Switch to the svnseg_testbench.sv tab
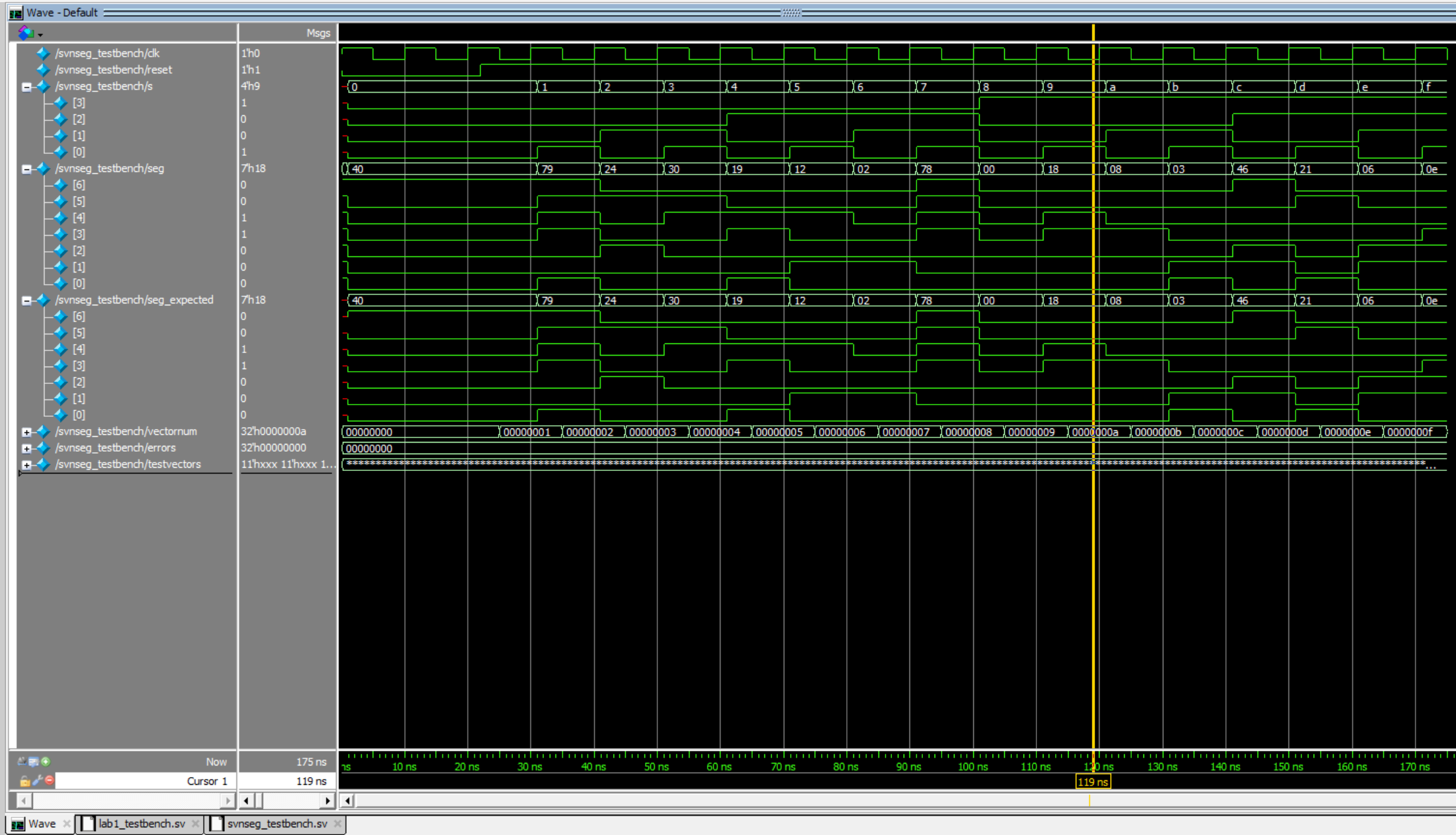Screen dimensions: 1456x835 click(x=277, y=823)
